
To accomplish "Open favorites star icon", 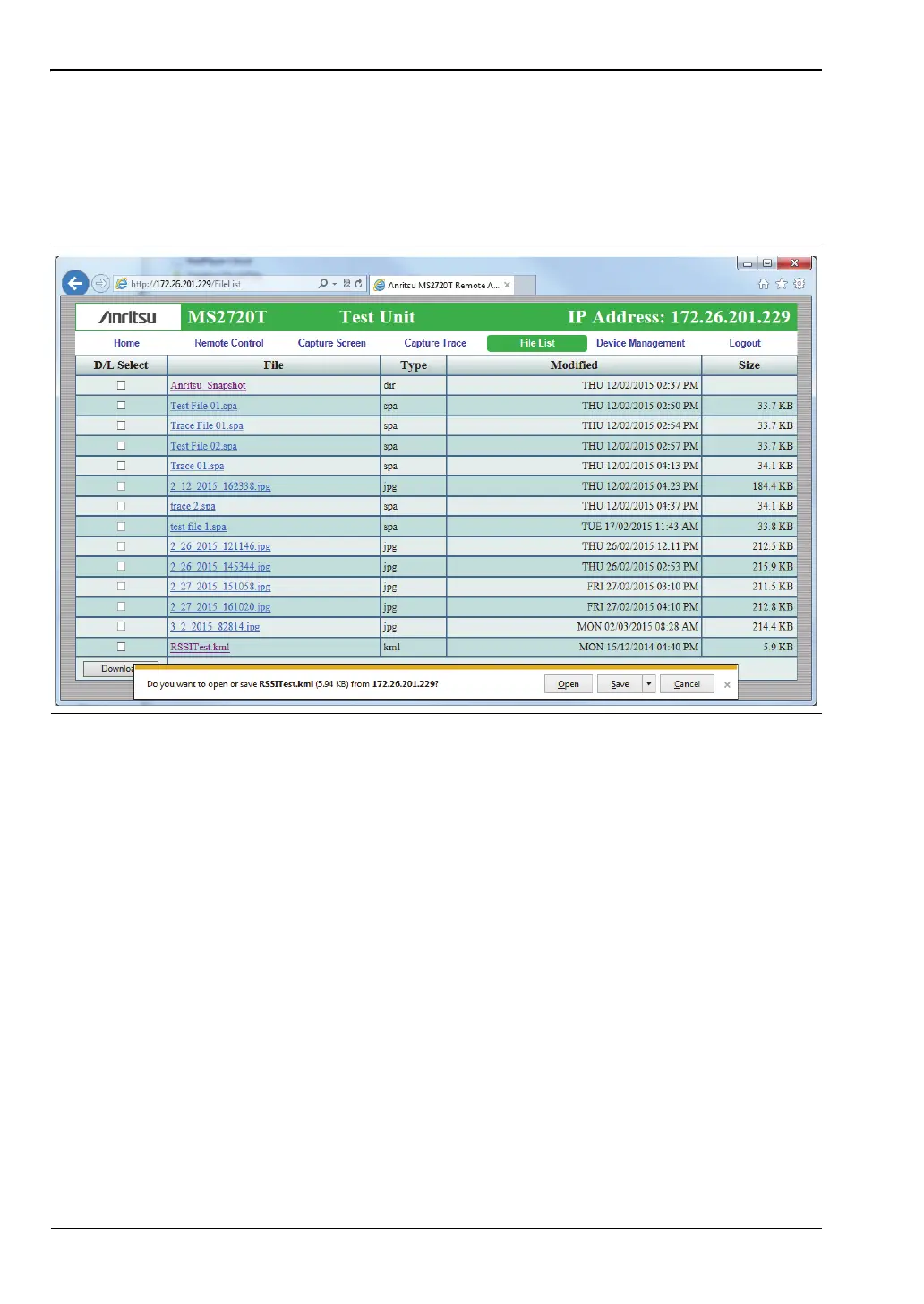I will [x=782, y=284].
